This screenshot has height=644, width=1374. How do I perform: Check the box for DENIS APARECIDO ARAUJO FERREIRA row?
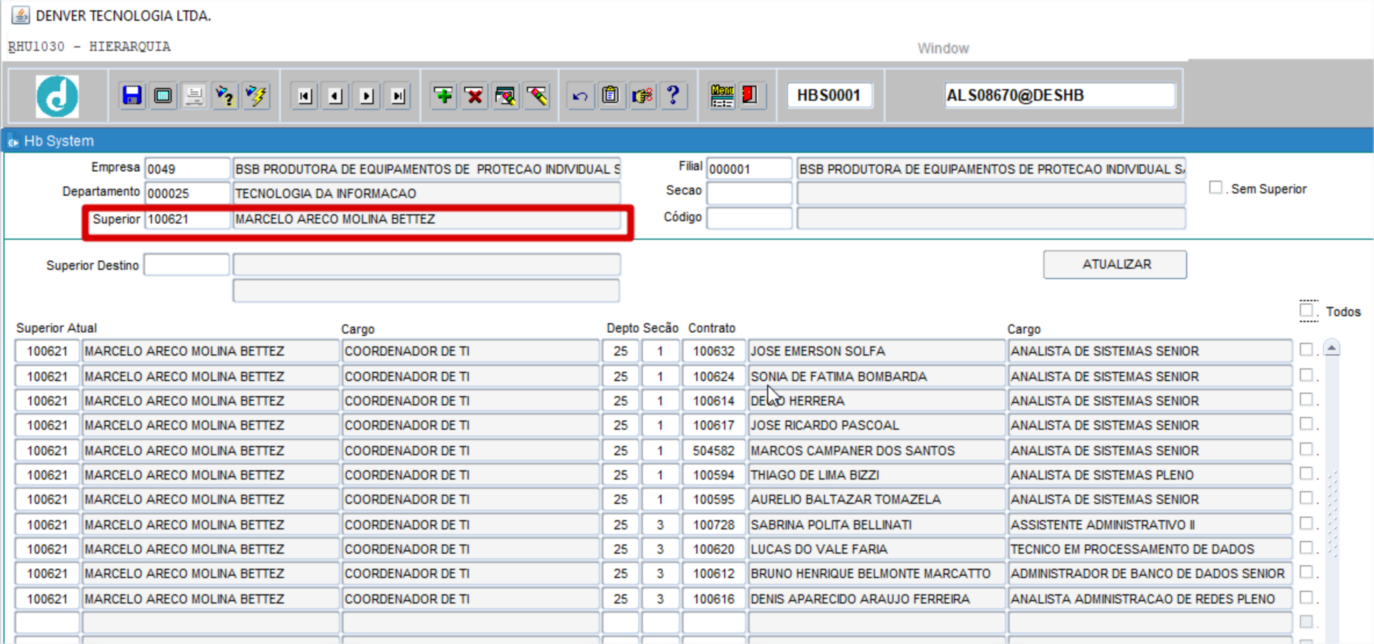pos(1306,597)
